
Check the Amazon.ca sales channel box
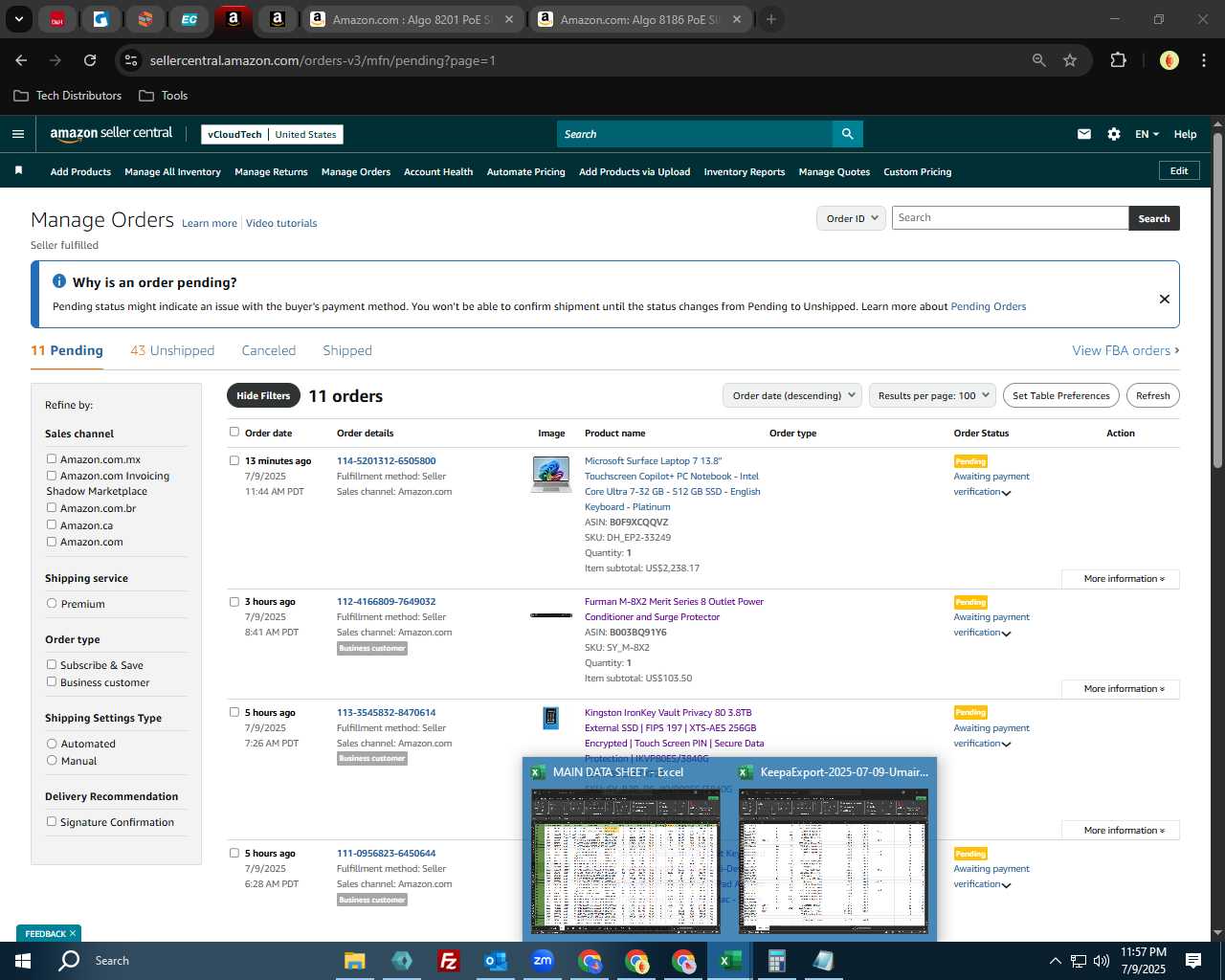click(52, 525)
